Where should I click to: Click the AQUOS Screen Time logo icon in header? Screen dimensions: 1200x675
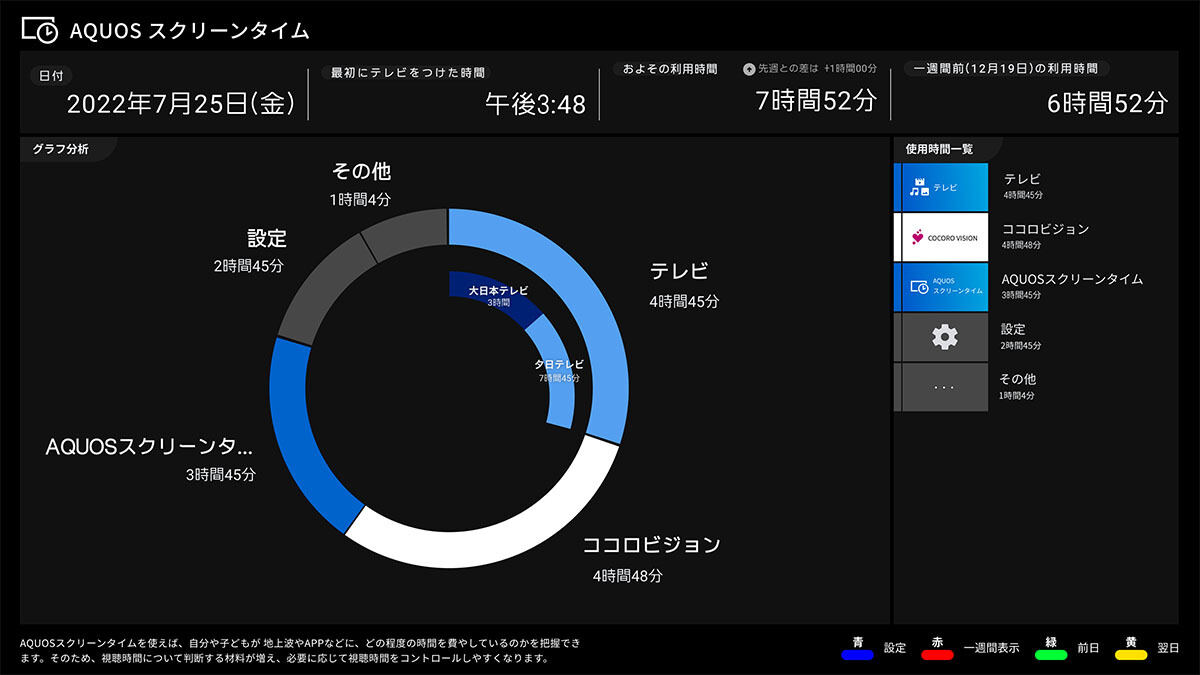point(40,30)
